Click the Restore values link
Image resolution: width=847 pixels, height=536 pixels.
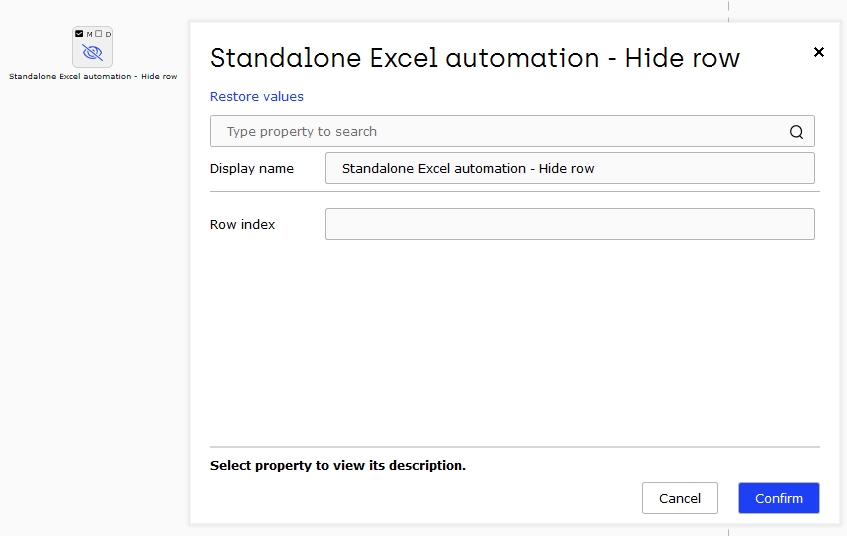(x=257, y=96)
